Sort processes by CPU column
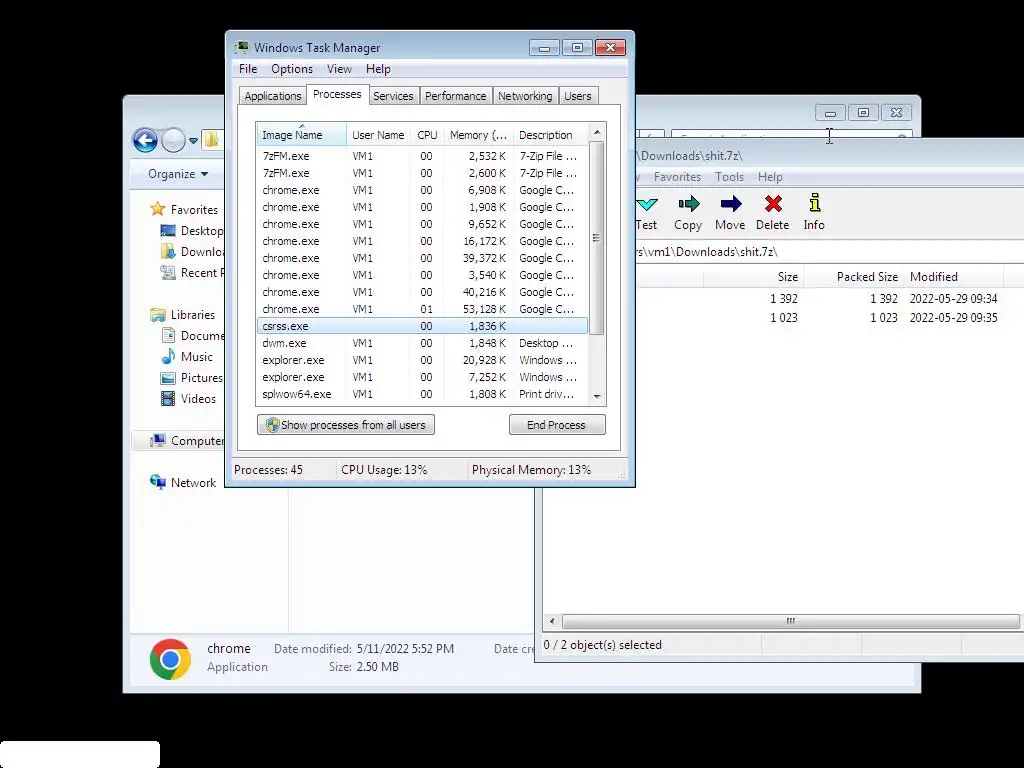The width and height of the screenshot is (1024, 768). point(427,135)
